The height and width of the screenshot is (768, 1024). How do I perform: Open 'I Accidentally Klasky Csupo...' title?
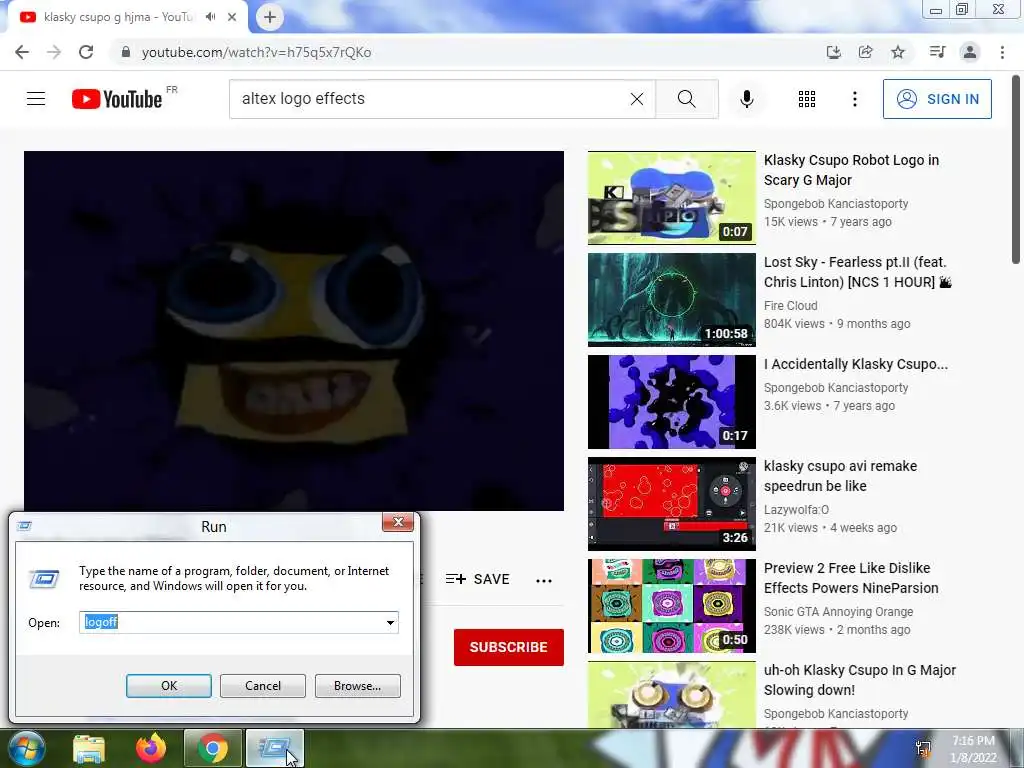click(x=856, y=364)
